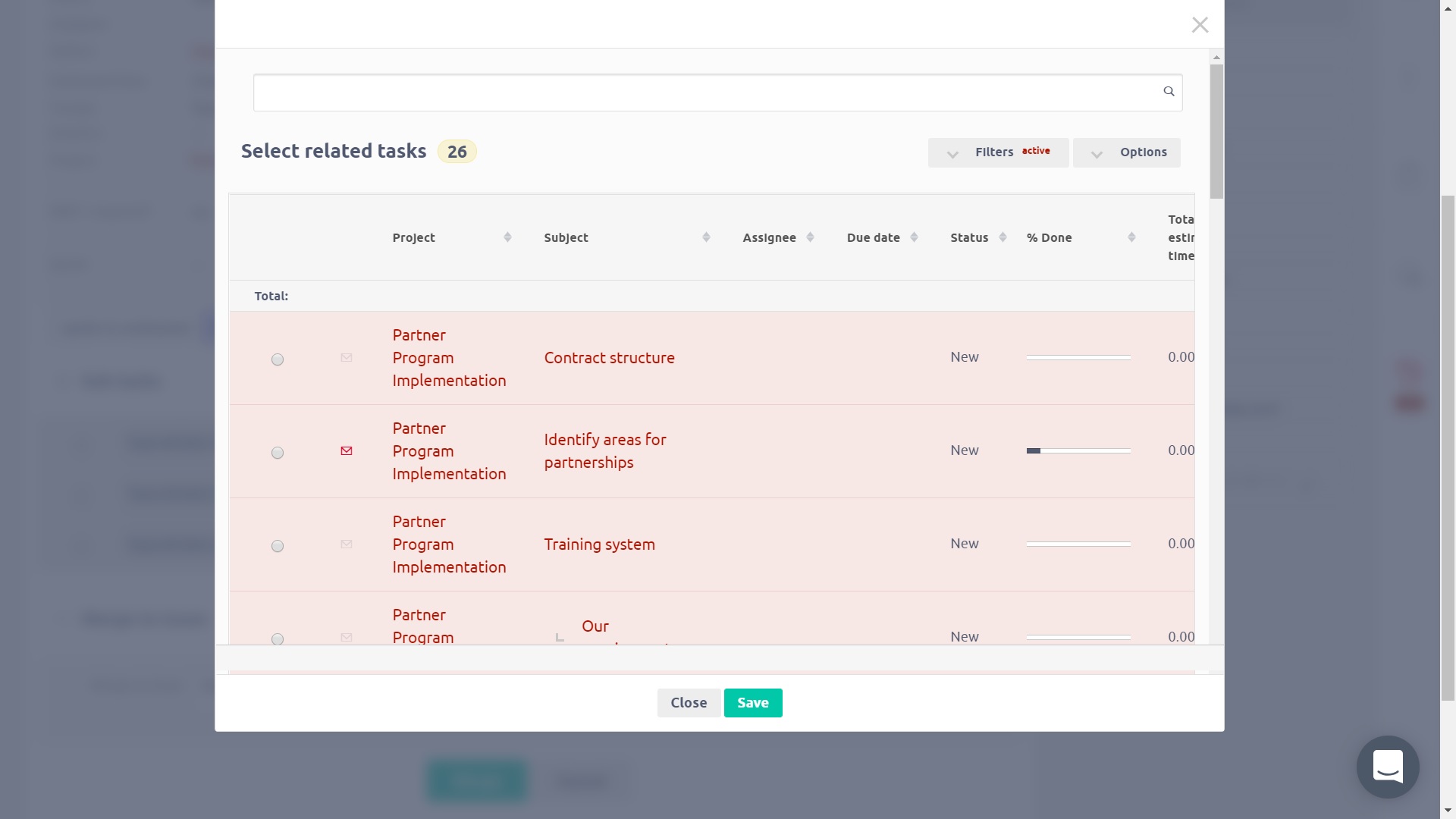Click envelope icon for Training system row
1456x819 pixels.
tap(347, 544)
